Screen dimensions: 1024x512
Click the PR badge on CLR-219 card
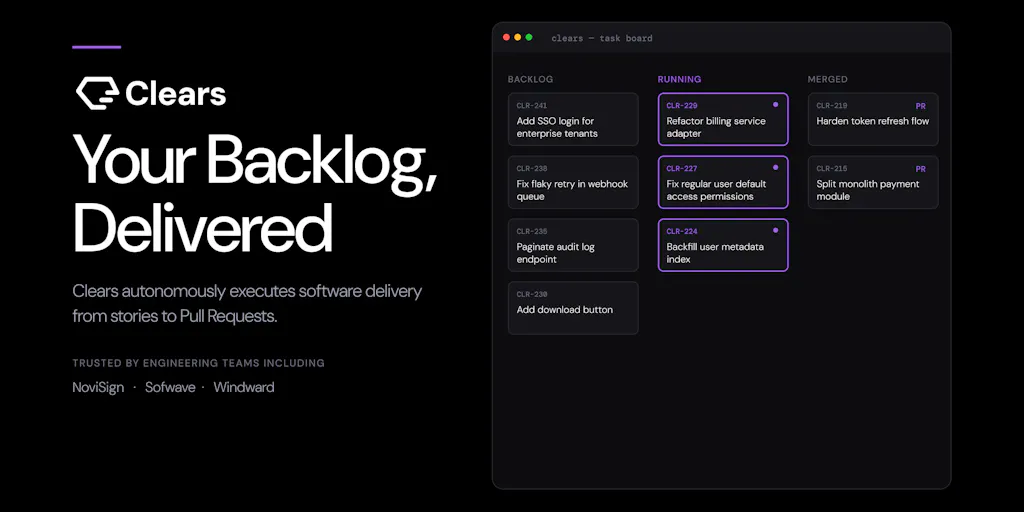[x=920, y=106]
